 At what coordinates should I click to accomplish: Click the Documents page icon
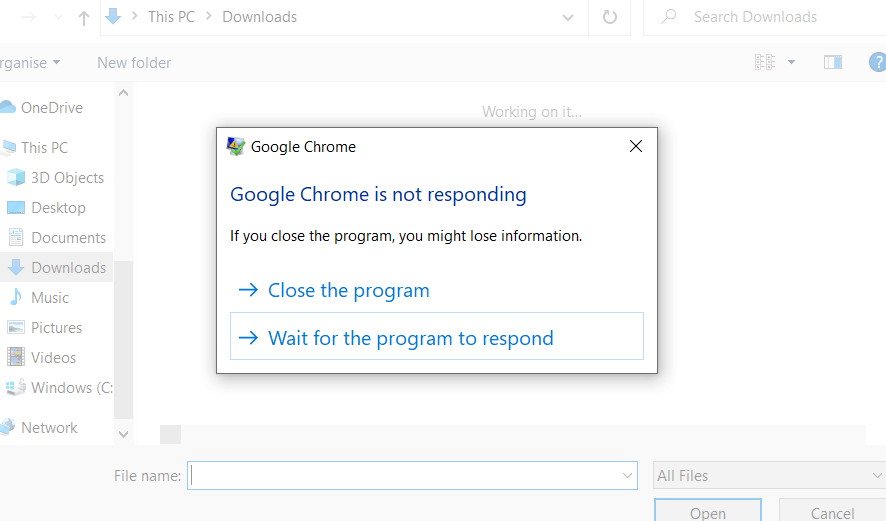pos(16,237)
